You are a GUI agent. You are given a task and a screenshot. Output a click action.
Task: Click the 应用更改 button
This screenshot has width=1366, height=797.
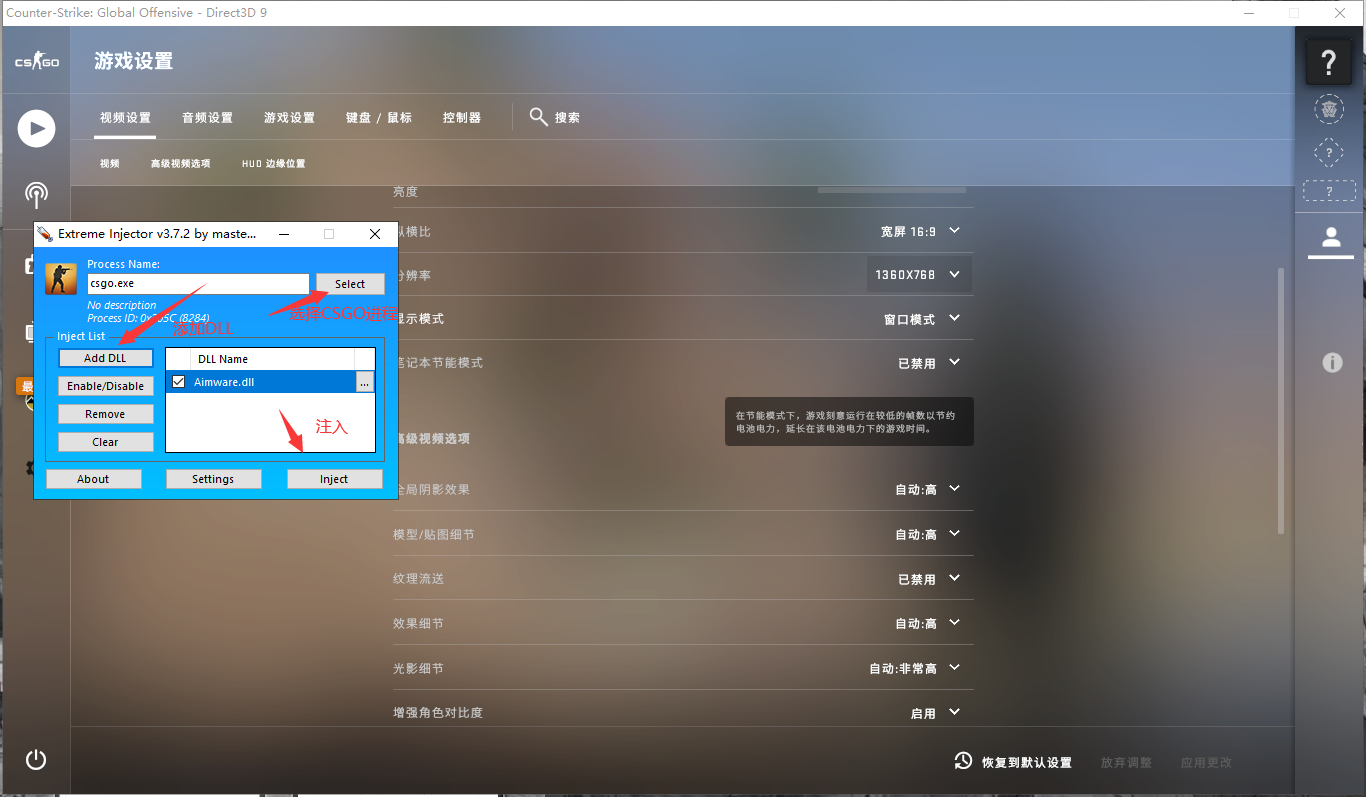tap(1206, 762)
